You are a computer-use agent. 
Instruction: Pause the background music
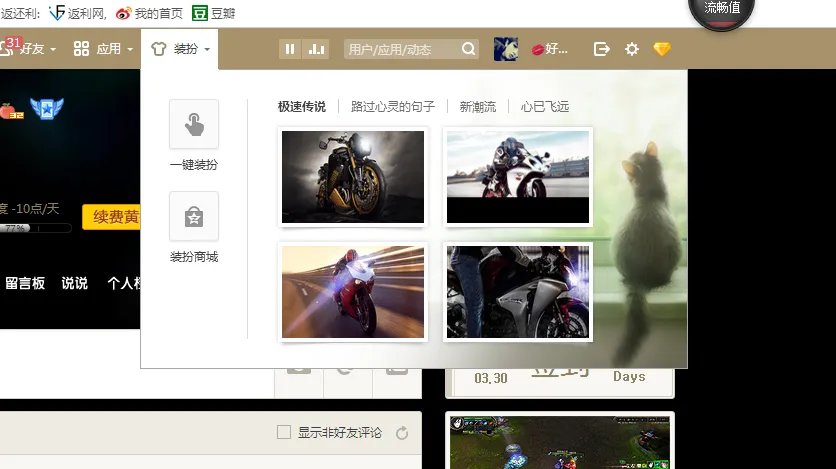pyautogui.click(x=290, y=49)
